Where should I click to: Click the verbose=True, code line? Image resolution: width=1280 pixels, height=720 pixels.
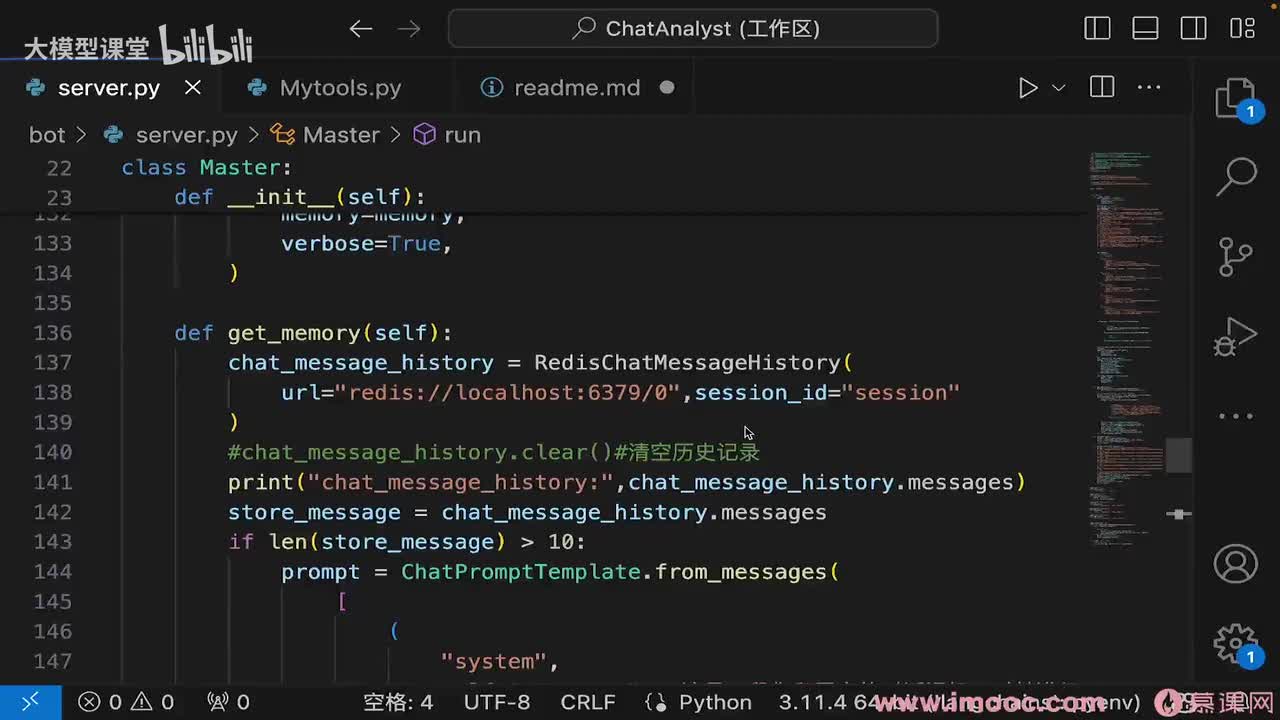click(x=367, y=244)
